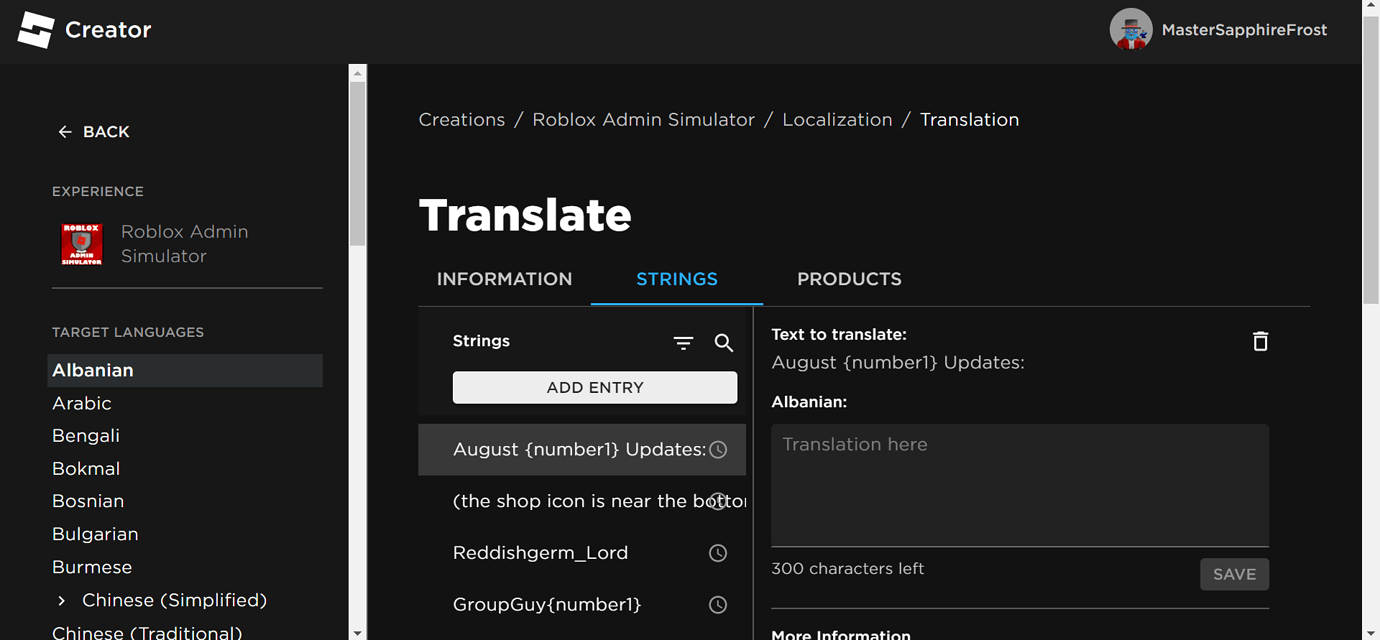
Task: Open the Creations breadcrumb link
Action: click(462, 120)
